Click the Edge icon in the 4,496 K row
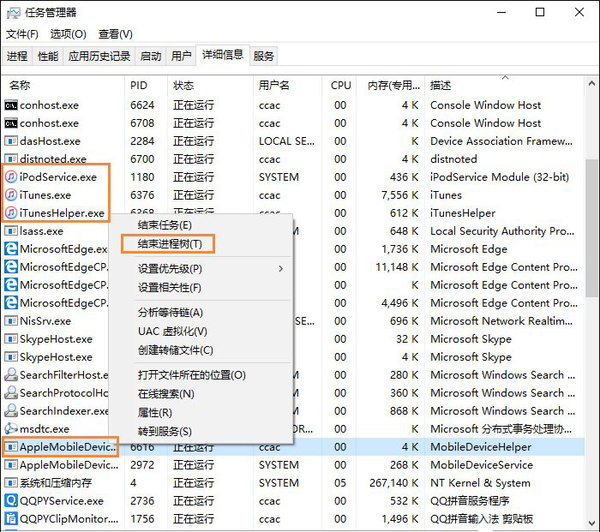The height and width of the screenshot is (532, 600). coord(11,303)
